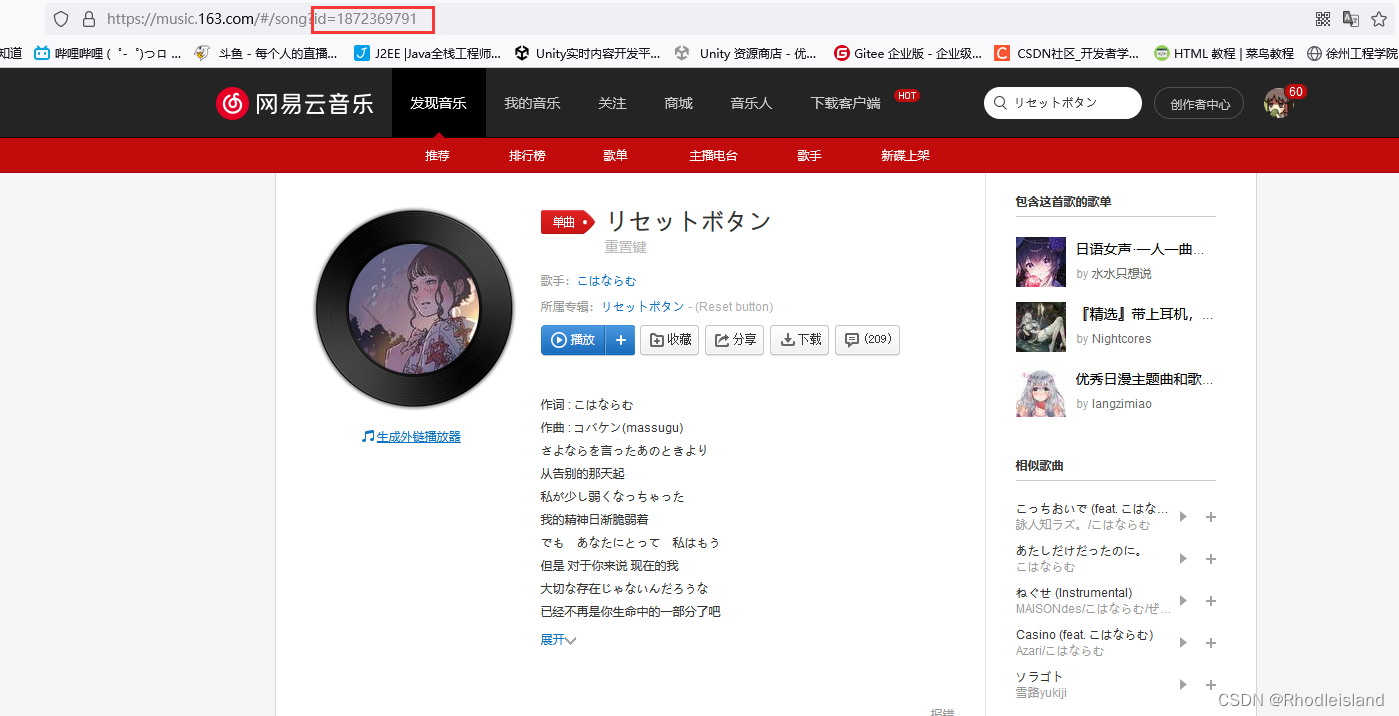
Task: Add Casino to playlist with plus icon
Action: pos(1210,643)
